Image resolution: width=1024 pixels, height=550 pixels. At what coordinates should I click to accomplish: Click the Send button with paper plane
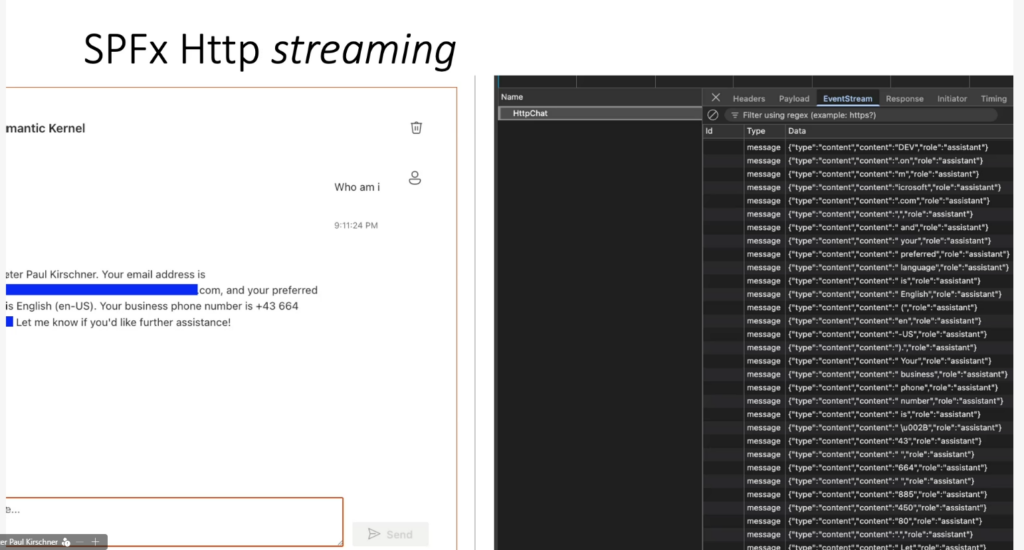[x=391, y=534]
